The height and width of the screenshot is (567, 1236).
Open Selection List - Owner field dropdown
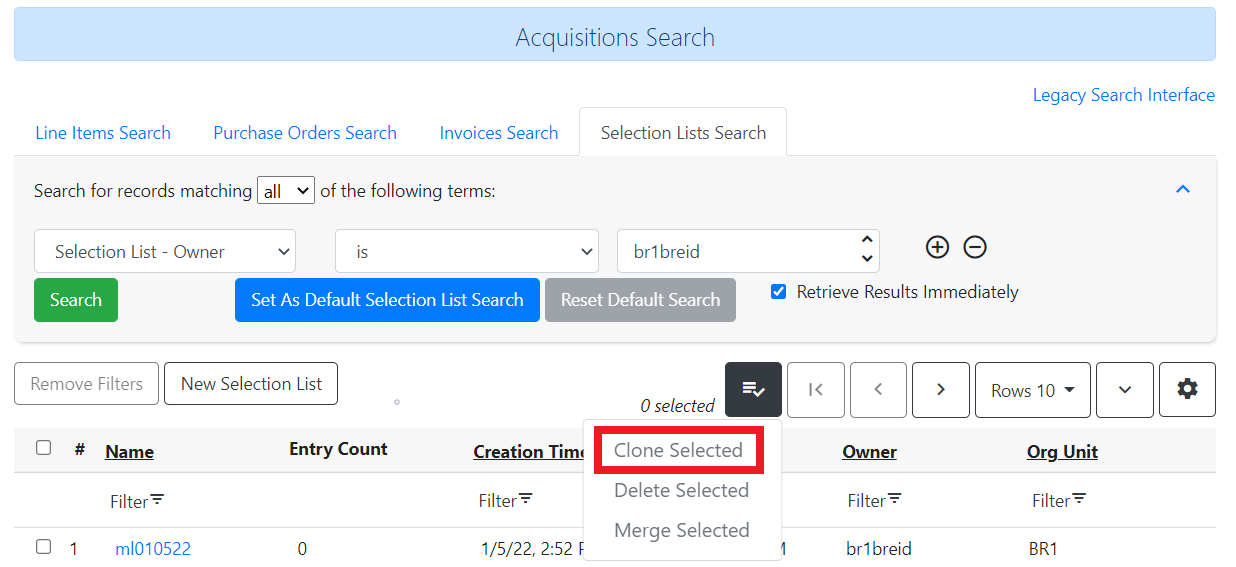(165, 251)
